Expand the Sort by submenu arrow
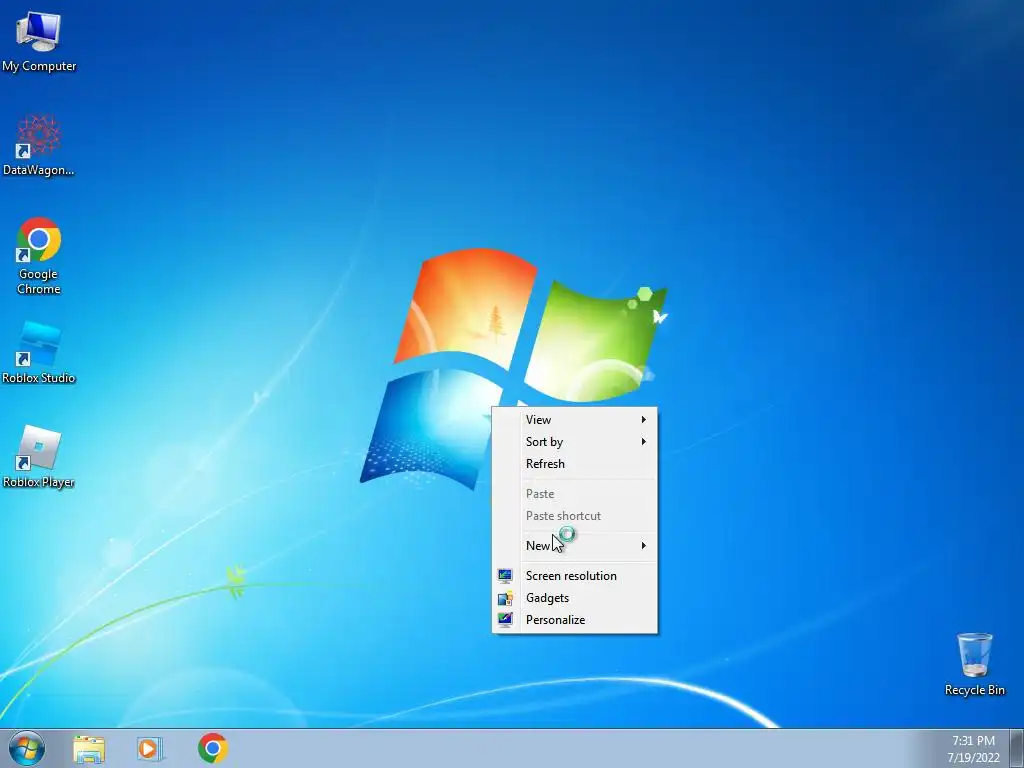 (643, 441)
